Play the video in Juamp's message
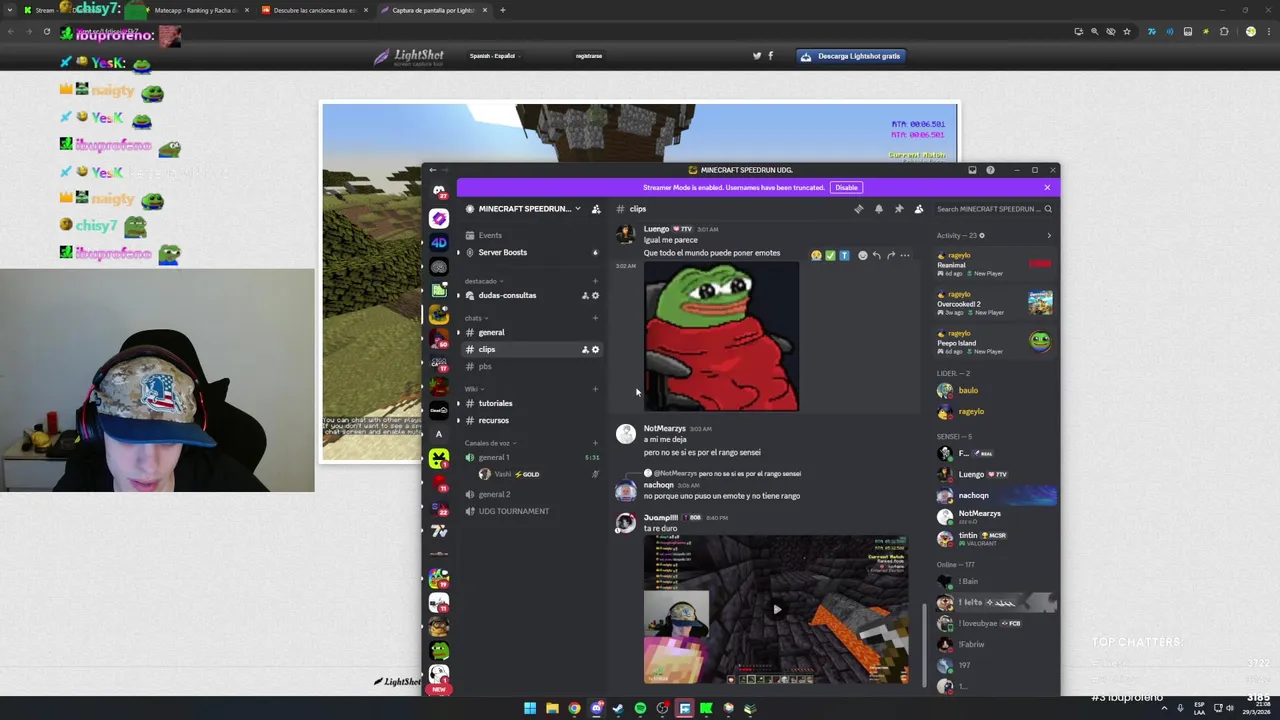 click(x=776, y=609)
